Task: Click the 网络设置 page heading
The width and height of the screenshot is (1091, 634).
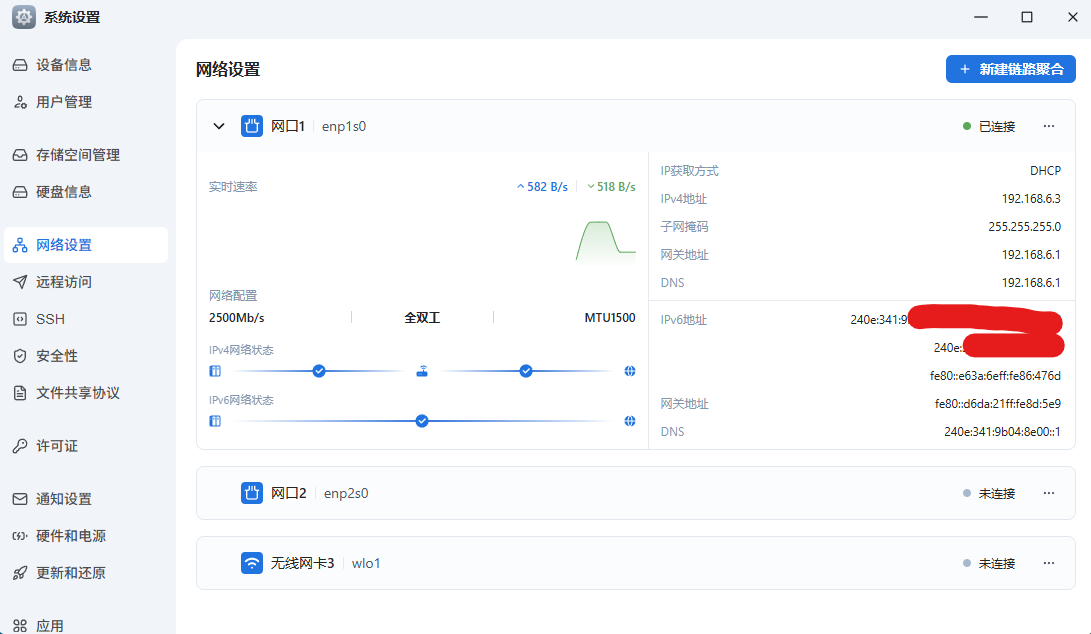Action: [228, 70]
